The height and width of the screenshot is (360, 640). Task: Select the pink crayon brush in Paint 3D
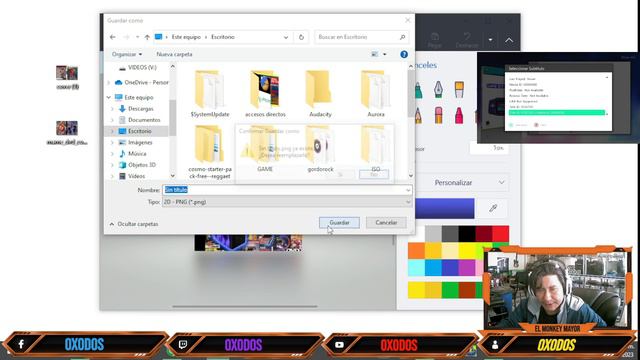[459, 115]
